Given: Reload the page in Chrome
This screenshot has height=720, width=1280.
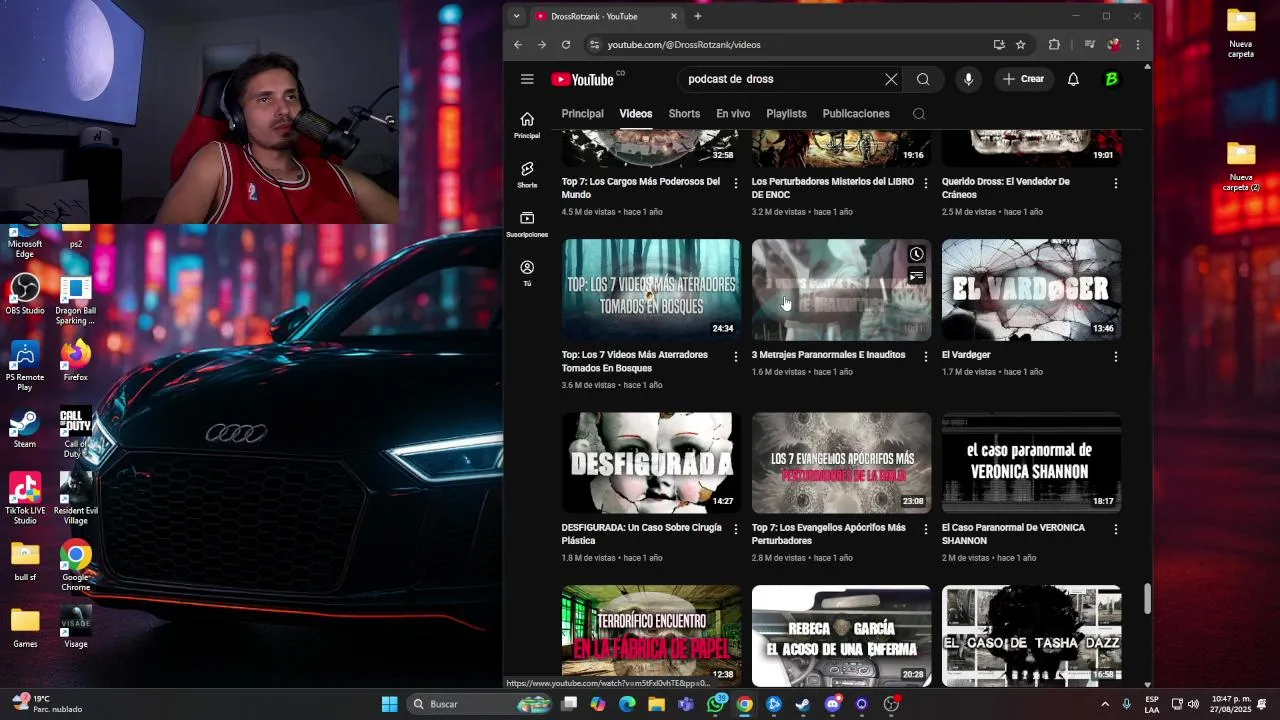Looking at the screenshot, I should tap(566, 45).
